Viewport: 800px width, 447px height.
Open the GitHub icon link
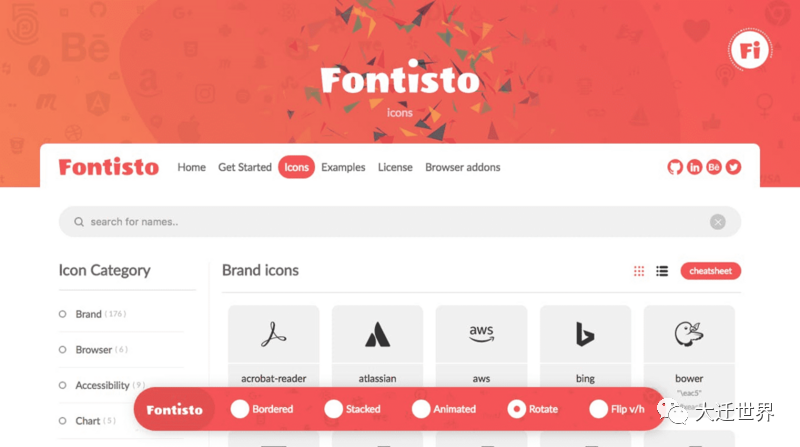[x=674, y=167]
